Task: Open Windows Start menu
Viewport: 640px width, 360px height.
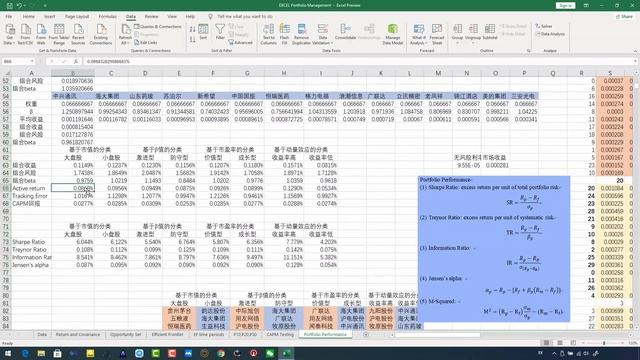Action: pyautogui.click(x=8, y=353)
